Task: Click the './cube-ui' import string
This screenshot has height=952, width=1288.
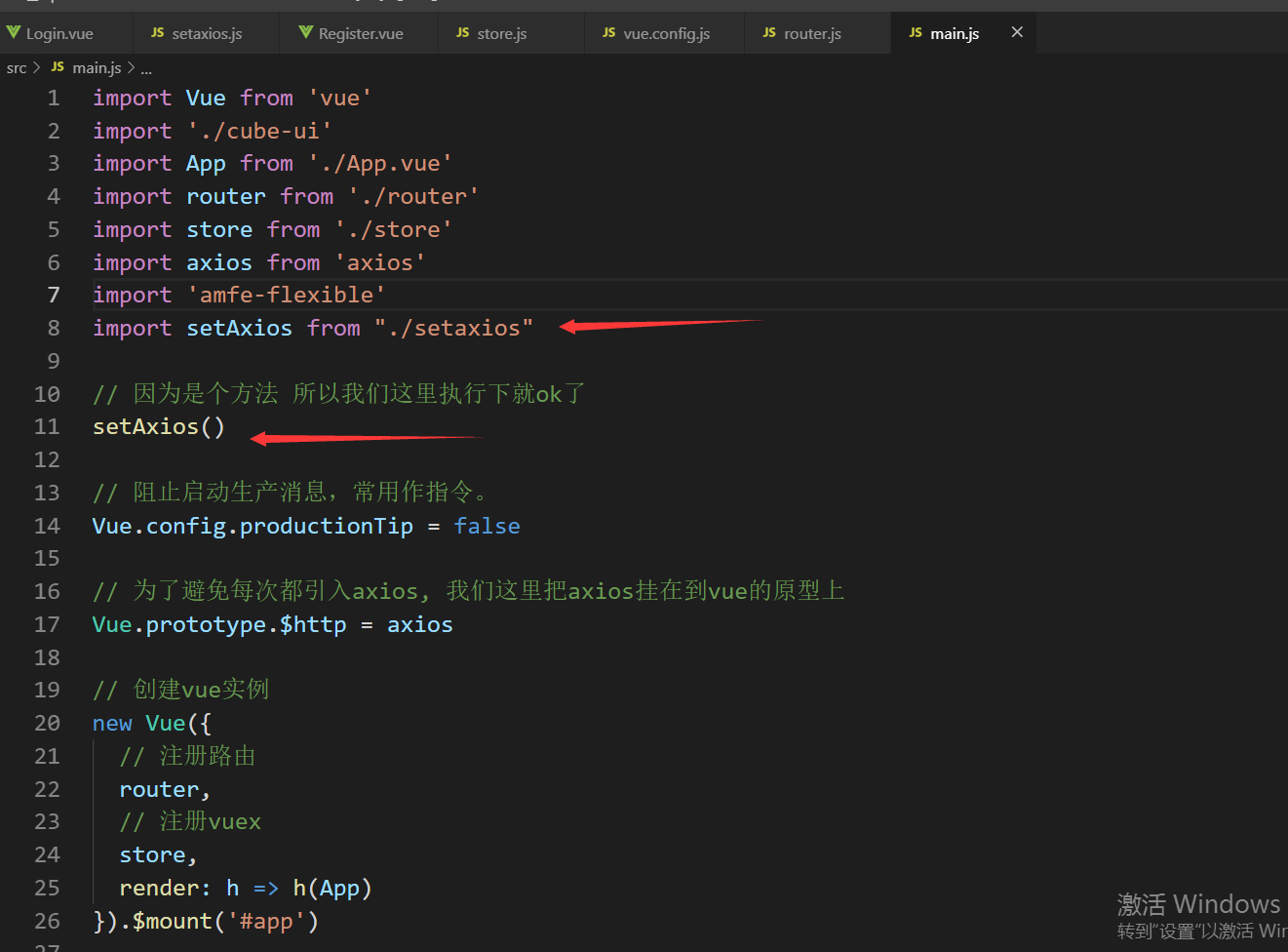Action: pos(259,132)
